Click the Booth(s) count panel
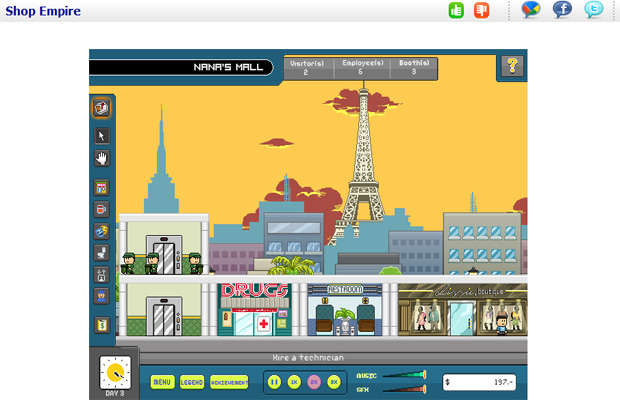Screen dimensions: 620x400 (414, 68)
